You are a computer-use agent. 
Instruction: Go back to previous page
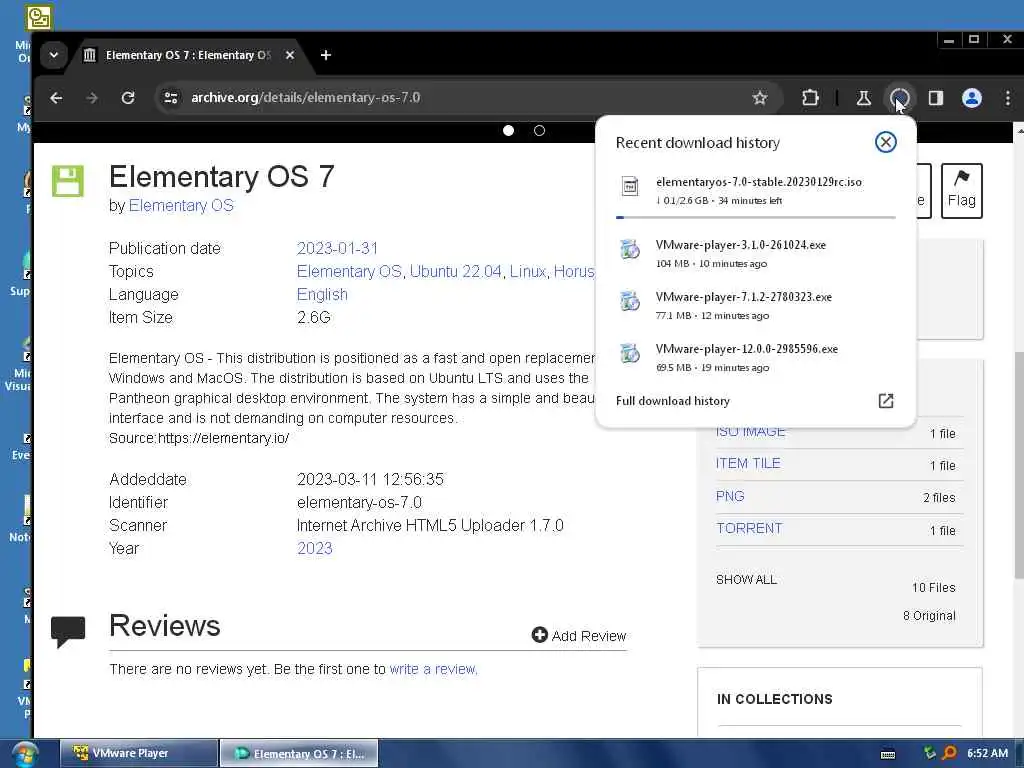point(56,98)
